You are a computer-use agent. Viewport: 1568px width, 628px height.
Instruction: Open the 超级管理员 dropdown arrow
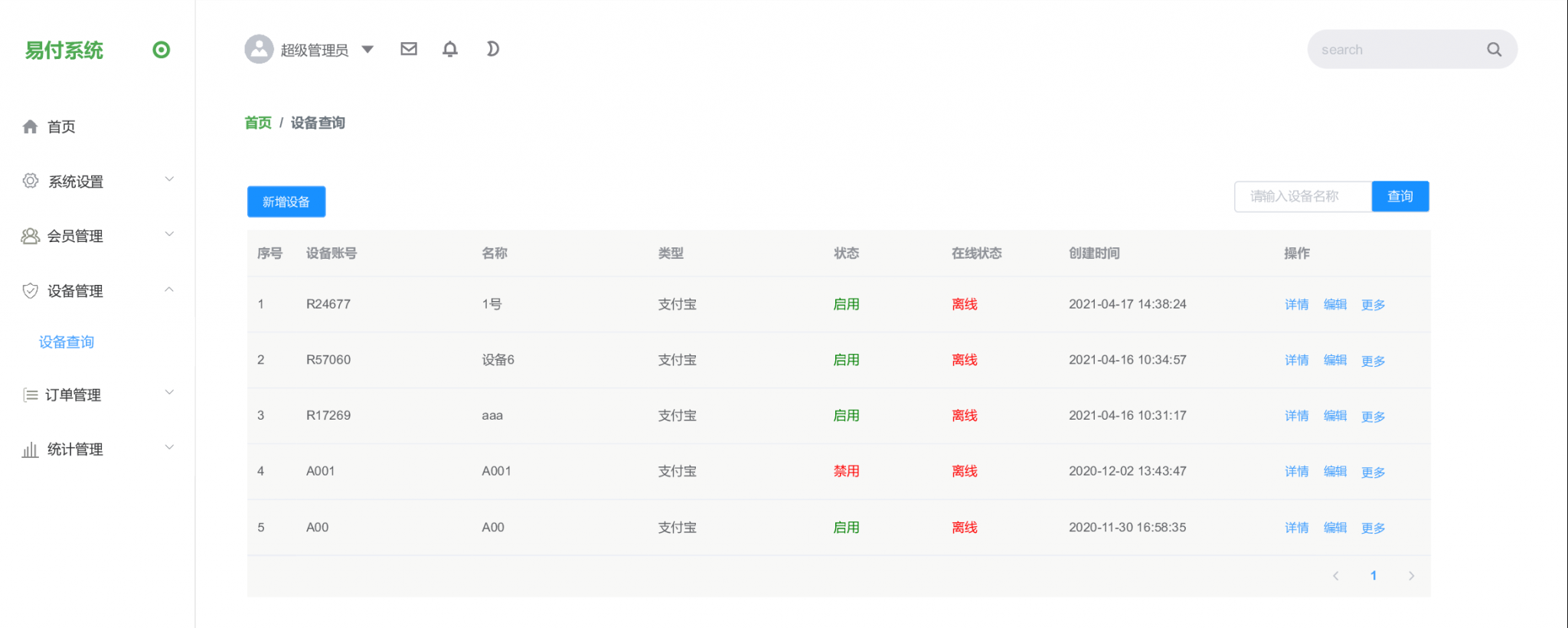point(367,49)
